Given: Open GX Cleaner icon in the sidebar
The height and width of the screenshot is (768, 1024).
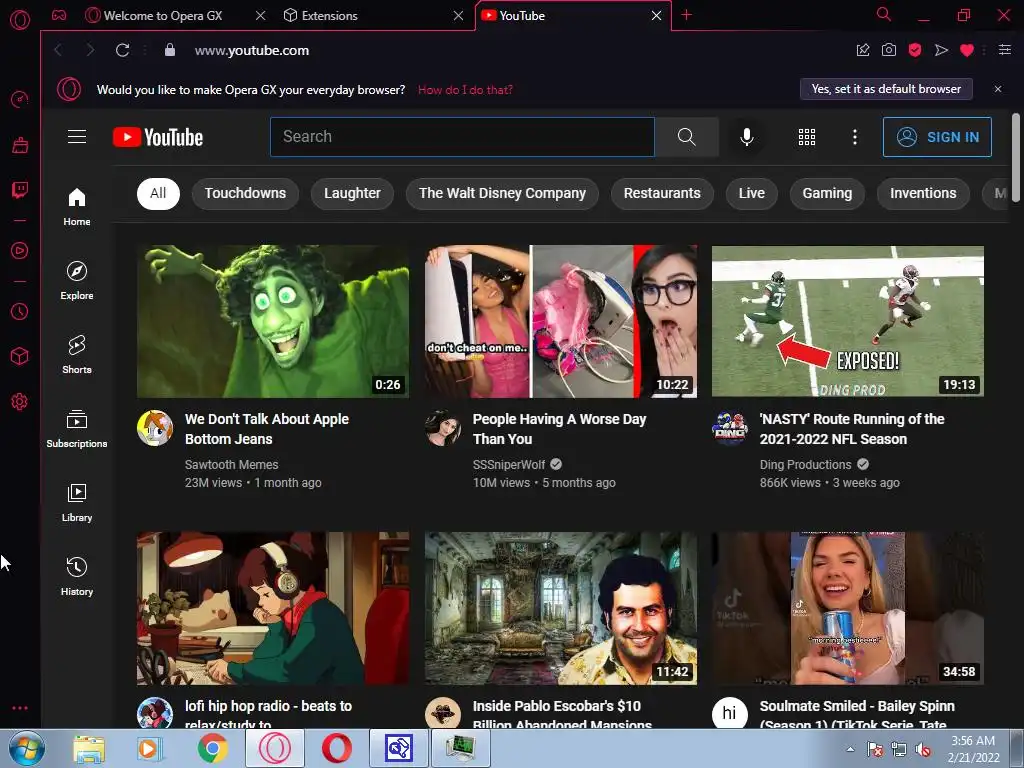Looking at the screenshot, I should click(x=20, y=145).
